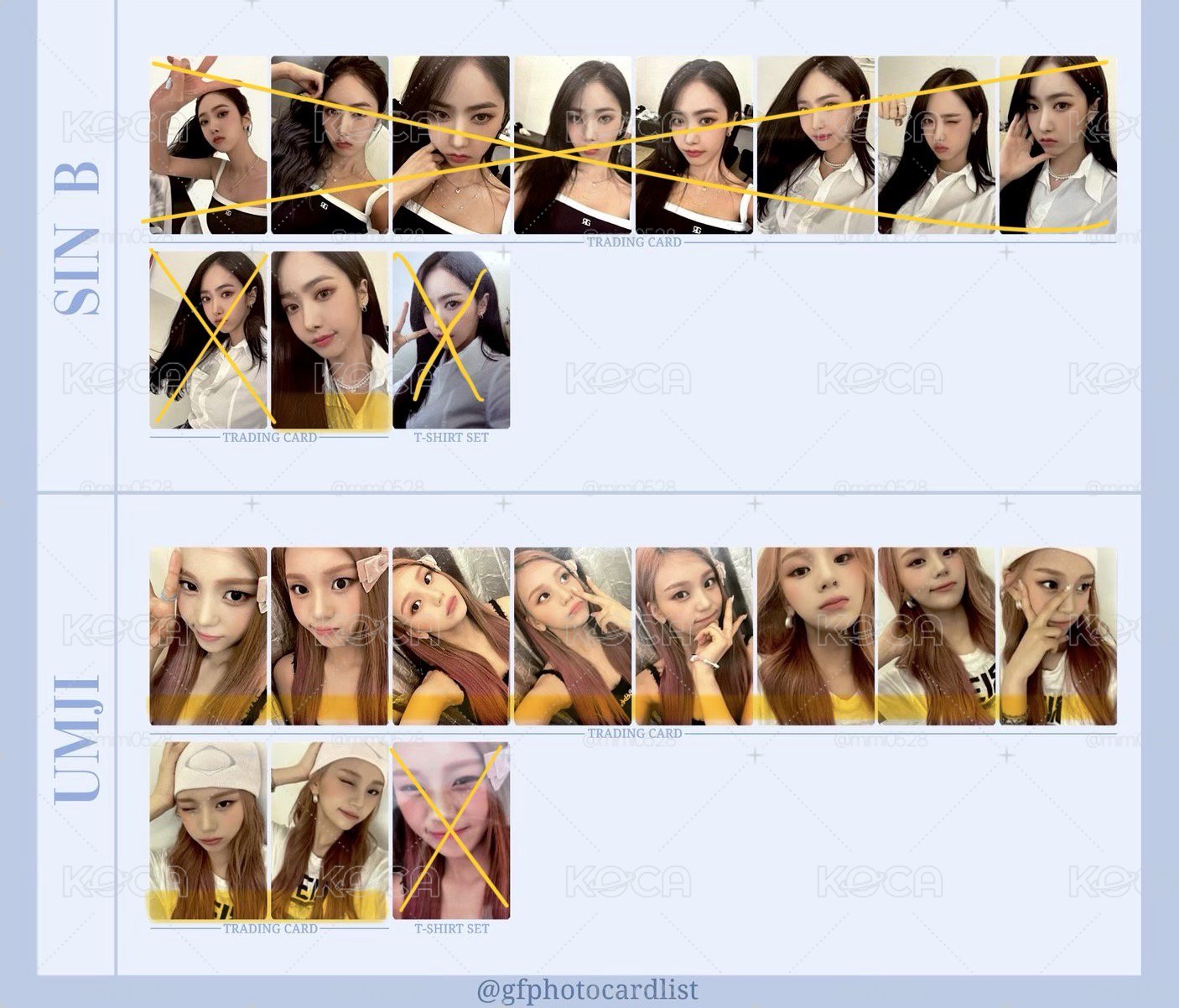
Task: Select SIN B's last top-row white shirt card
Action: pos(1057,145)
